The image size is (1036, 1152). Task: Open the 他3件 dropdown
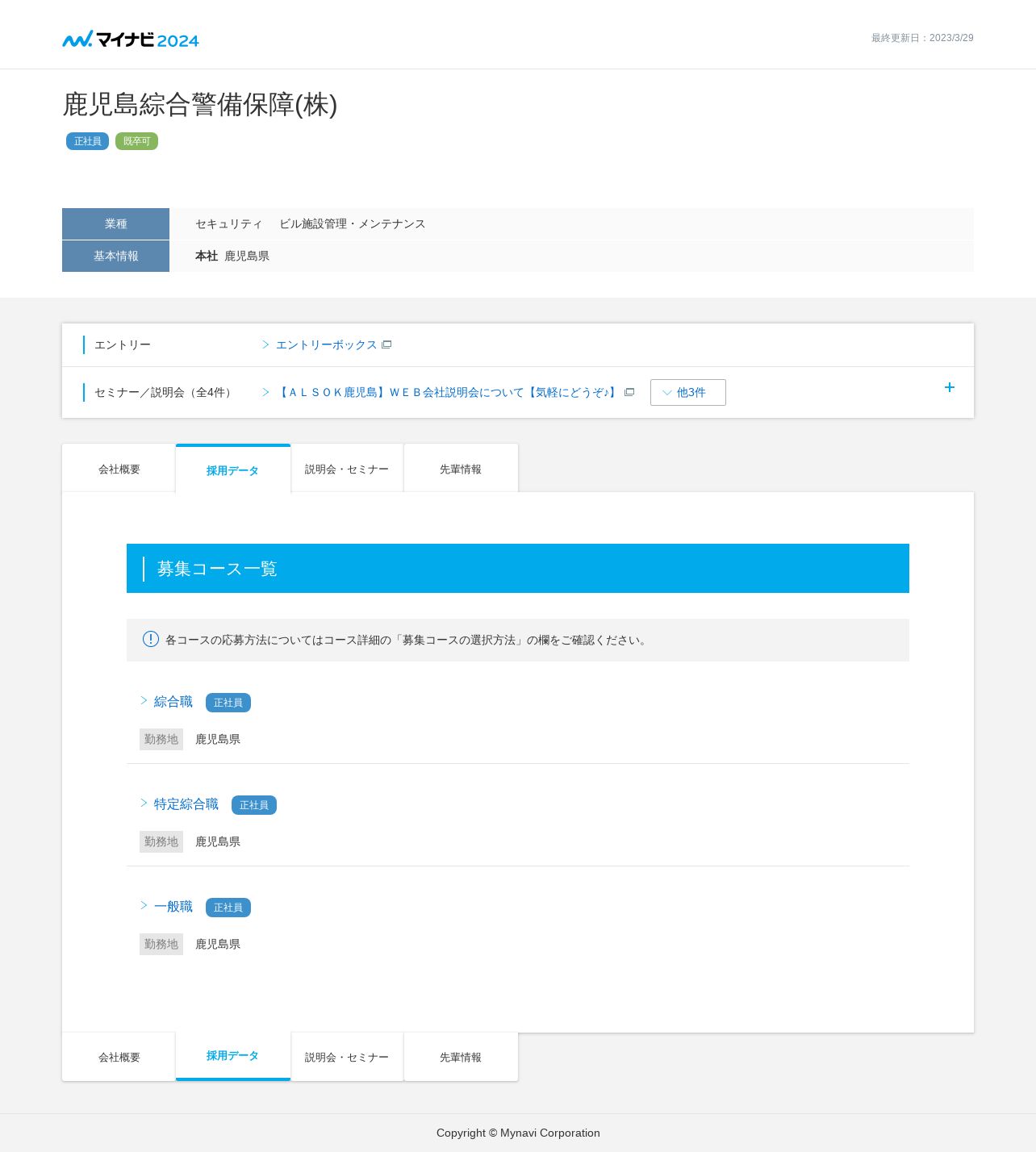tap(688, 392)
